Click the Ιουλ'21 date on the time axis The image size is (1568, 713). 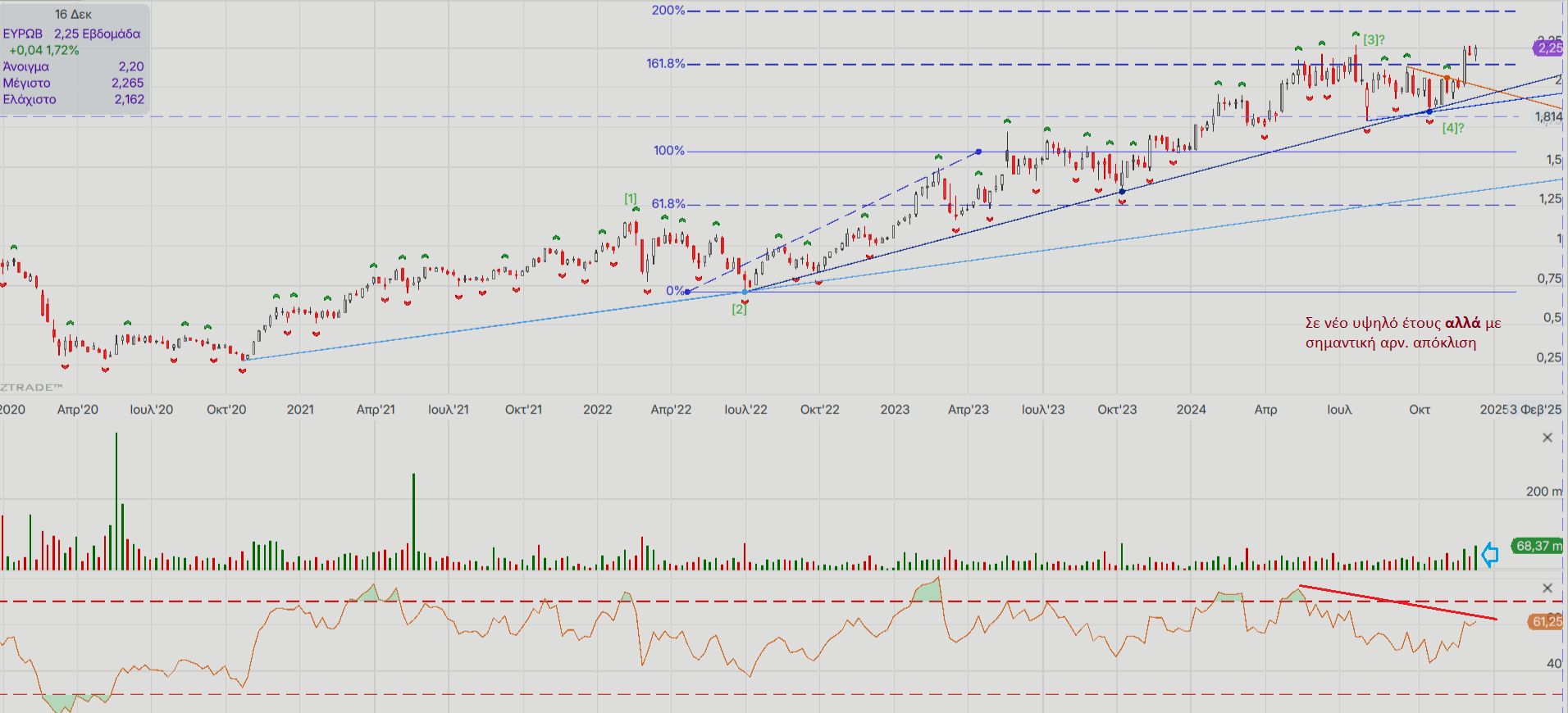click(449, 409)
